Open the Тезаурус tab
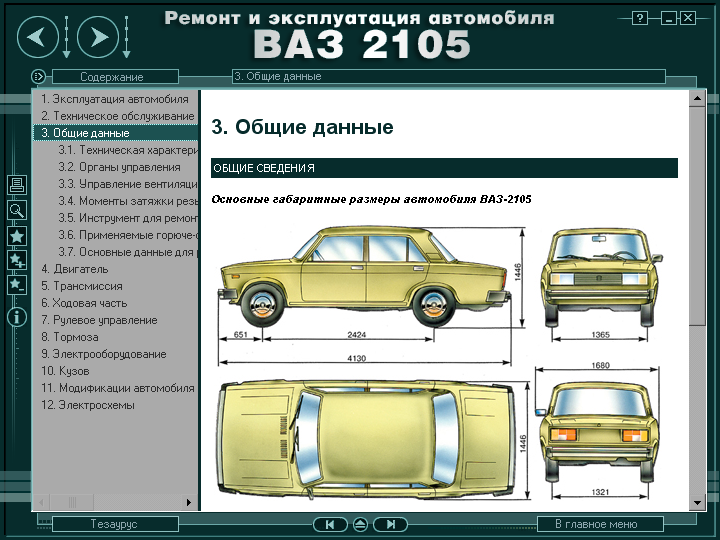Viewport: 720px width, 540px height. (x=115, y=524)
